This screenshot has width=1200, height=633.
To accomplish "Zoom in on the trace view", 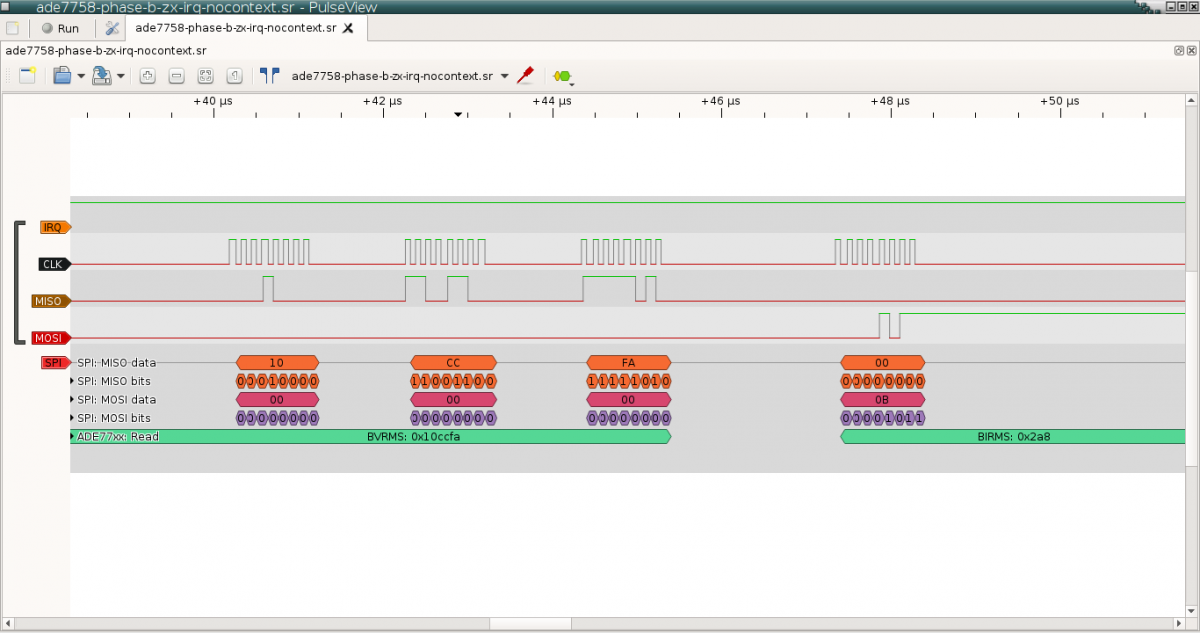I will pos(147,75).
